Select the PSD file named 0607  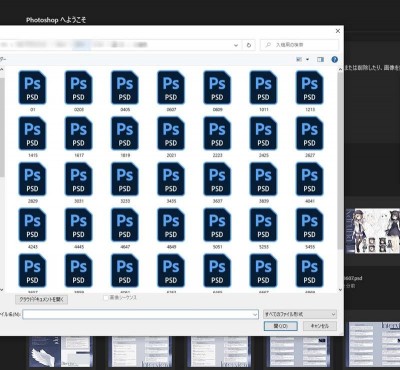tap(171, 91)
